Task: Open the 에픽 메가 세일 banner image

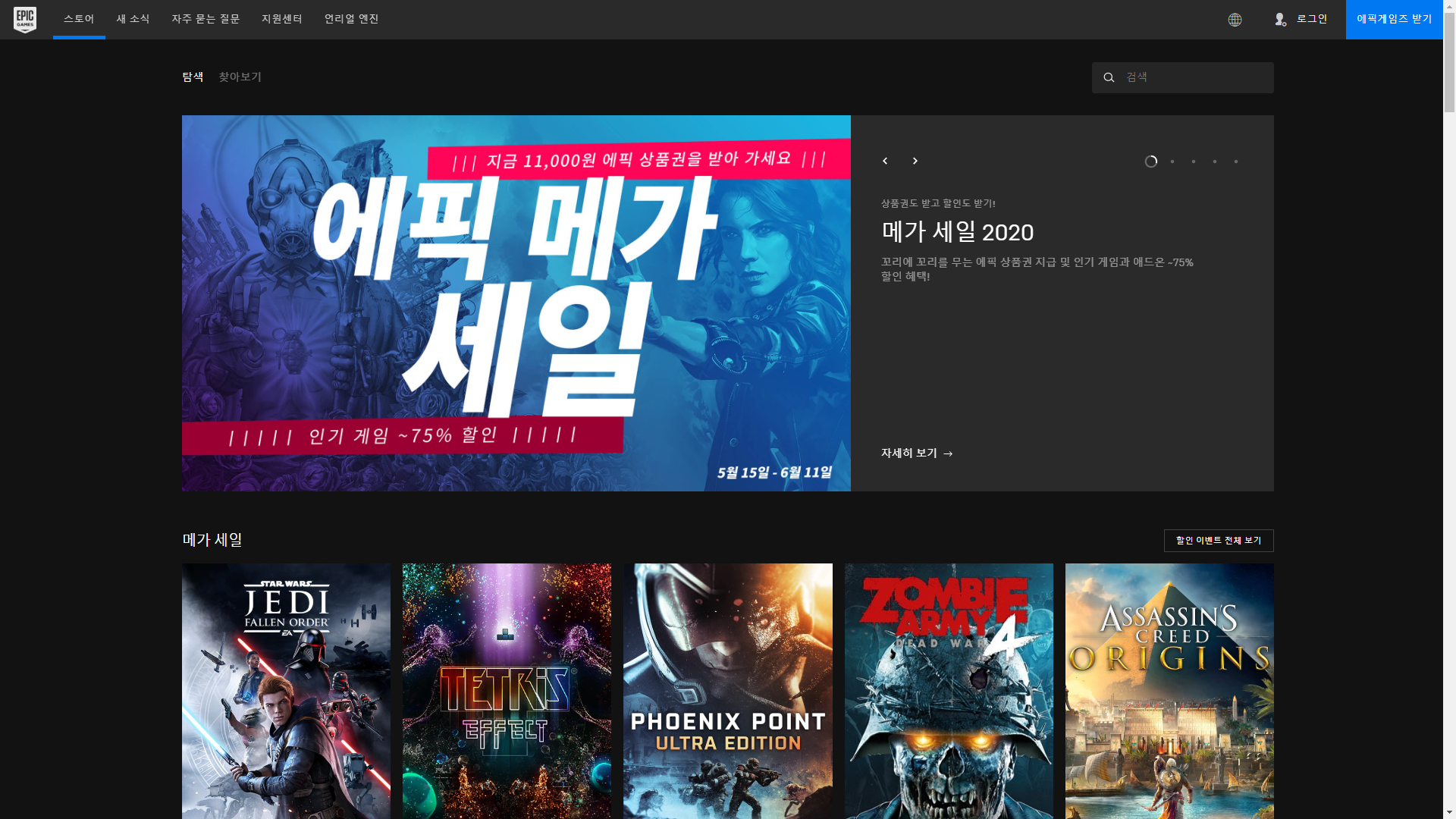Action: coord(516,303)
